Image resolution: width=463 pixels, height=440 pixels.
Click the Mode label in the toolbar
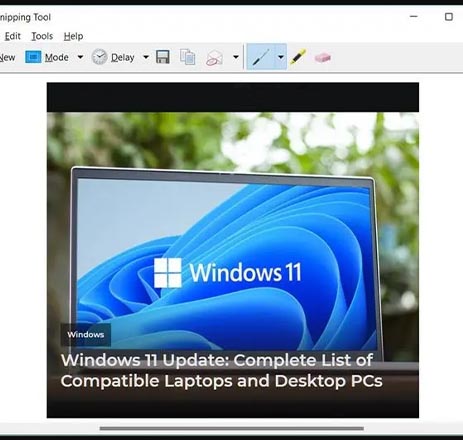pyautogui.click(x=57, y=57)
